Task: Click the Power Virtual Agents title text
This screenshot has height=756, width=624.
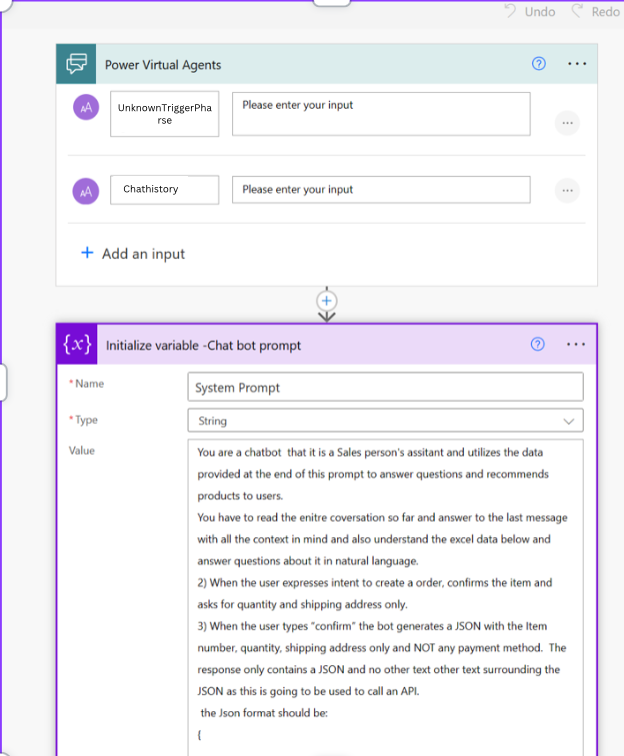Action: click(163, 65)
